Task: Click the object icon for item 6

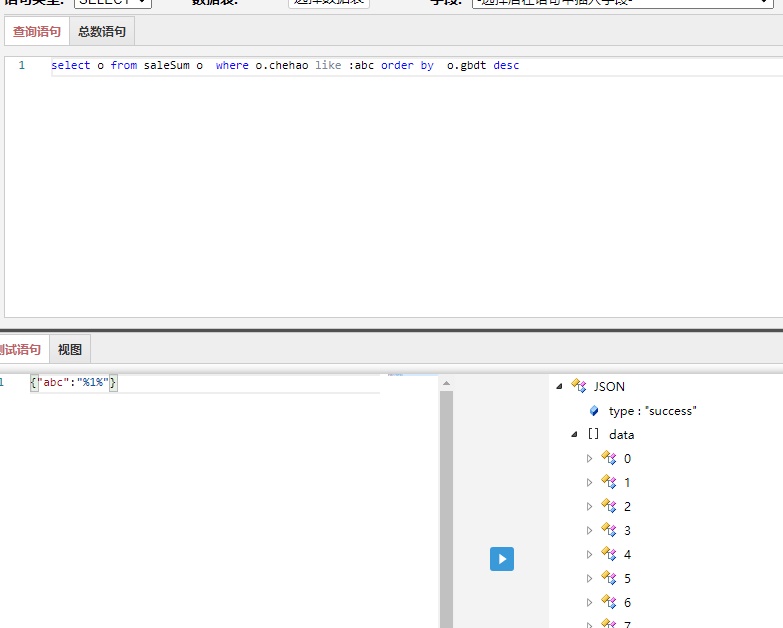Action: tap(608, 602)
